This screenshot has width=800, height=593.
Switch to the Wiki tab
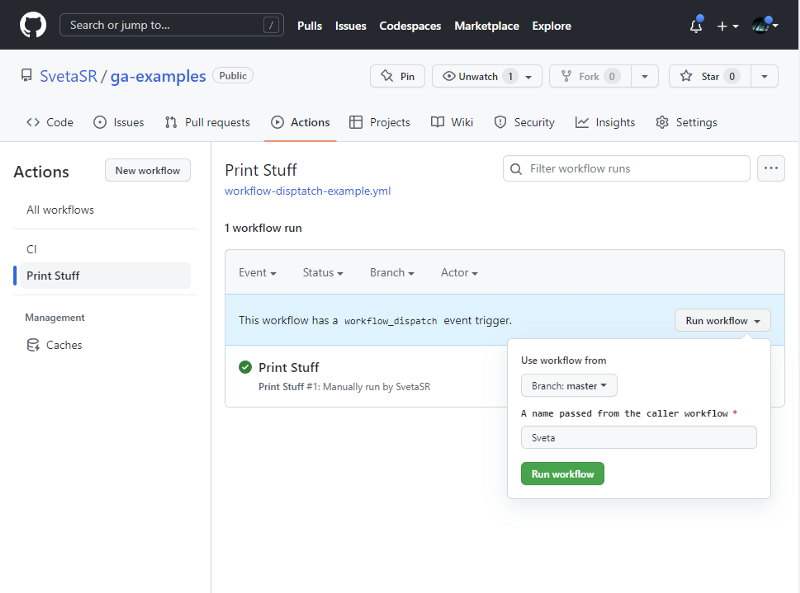click(x=452, y=122)
